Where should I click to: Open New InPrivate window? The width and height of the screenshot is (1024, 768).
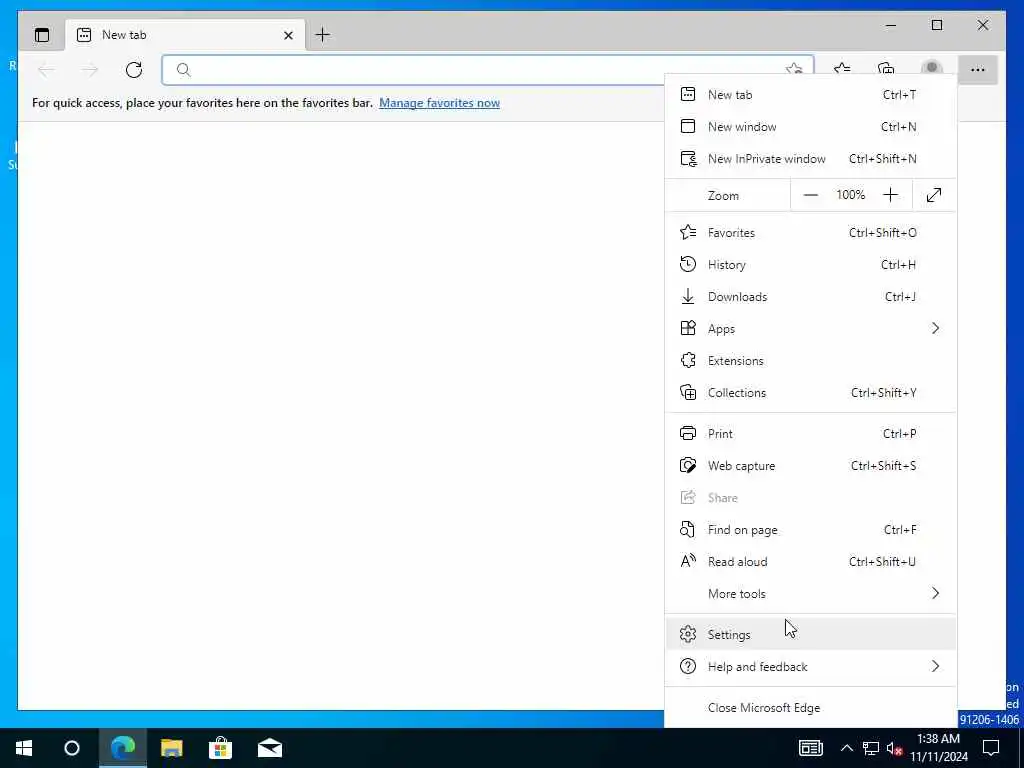[x=810, y=159]
